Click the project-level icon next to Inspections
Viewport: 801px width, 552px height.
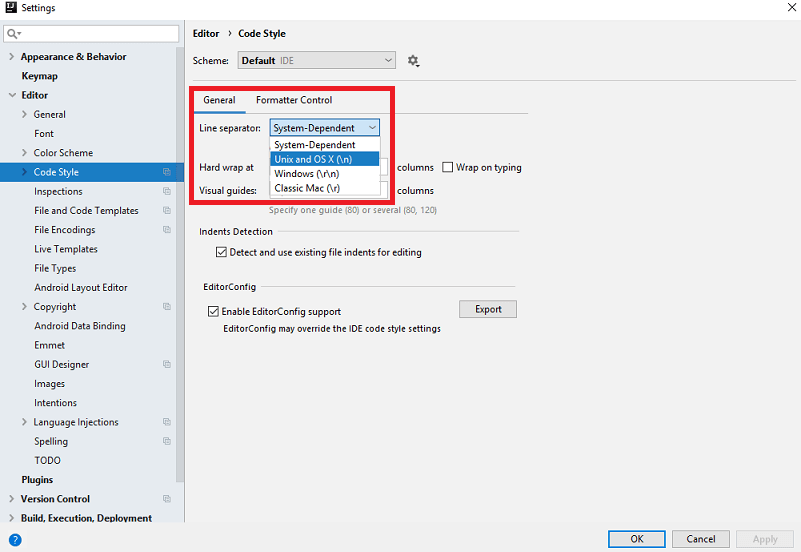pos(167,192)
